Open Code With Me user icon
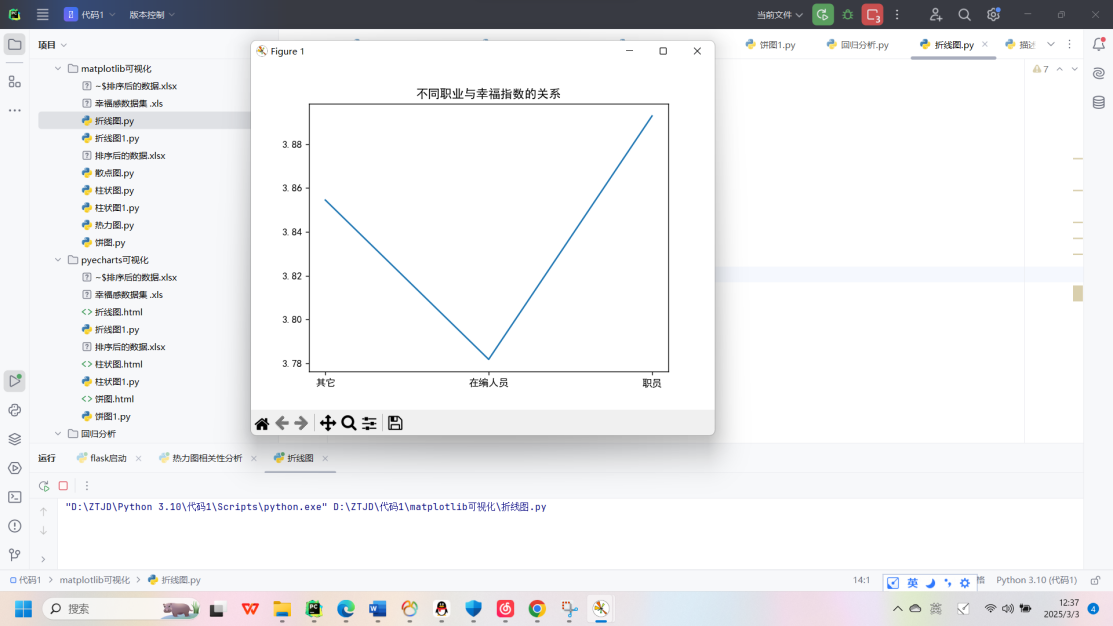Screen dimensions: 1113x626 (x=936, y=14)
